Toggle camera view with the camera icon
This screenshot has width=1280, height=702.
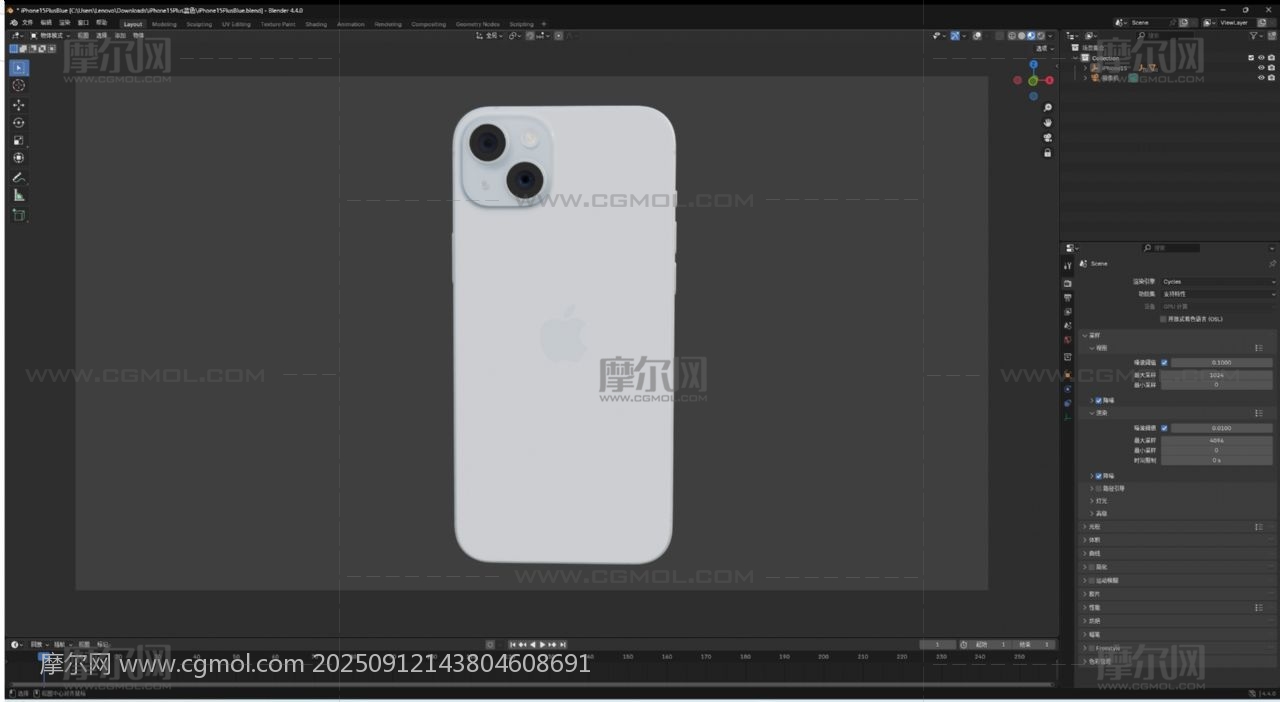(x=1048, y=138)
